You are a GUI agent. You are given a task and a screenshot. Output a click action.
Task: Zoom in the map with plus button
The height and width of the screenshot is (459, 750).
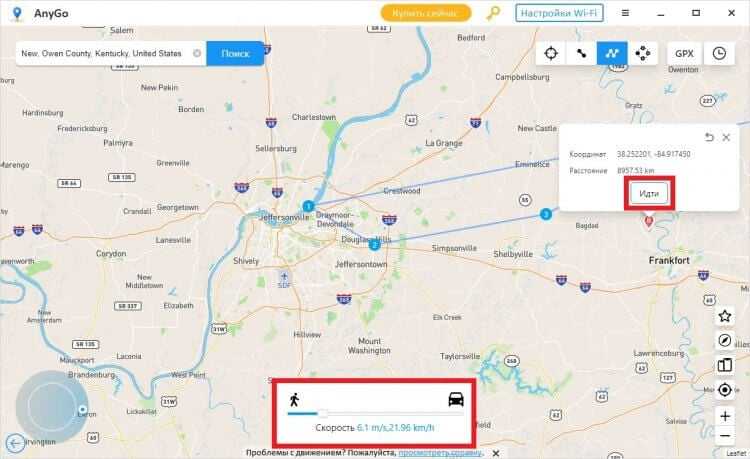click(725, 416)
